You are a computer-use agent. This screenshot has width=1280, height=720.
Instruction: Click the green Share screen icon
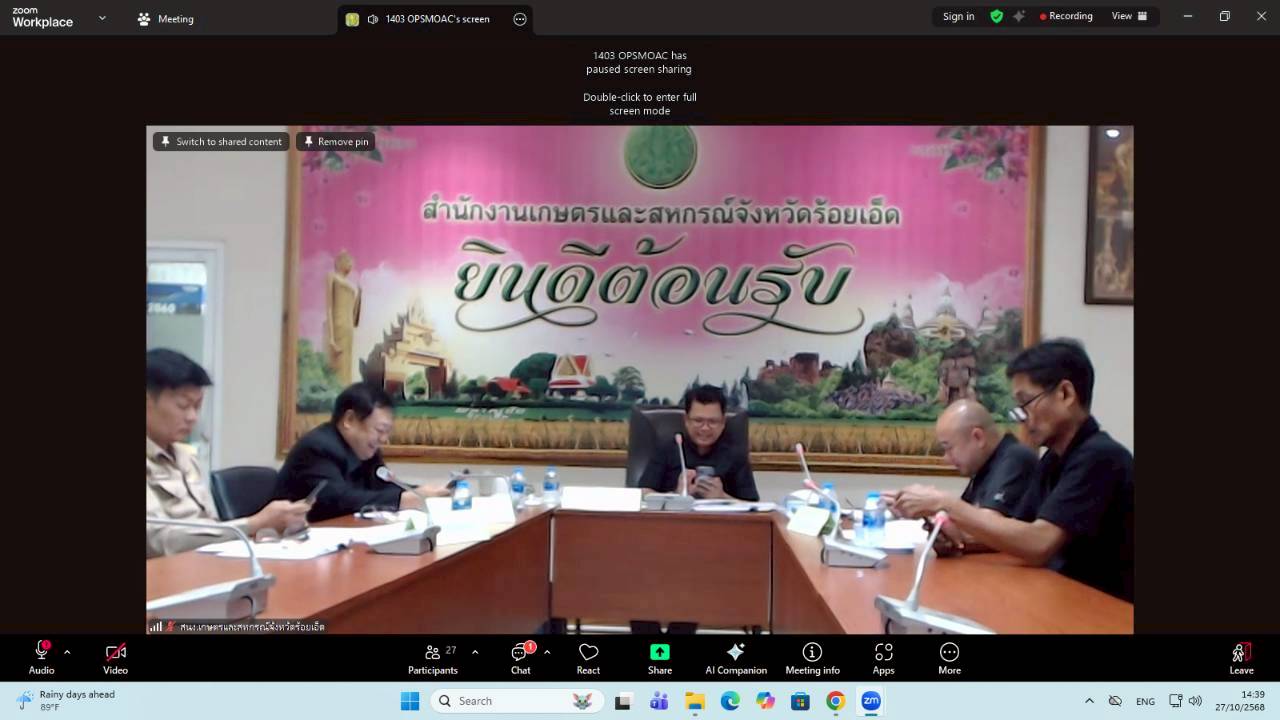tap(660, 652)
